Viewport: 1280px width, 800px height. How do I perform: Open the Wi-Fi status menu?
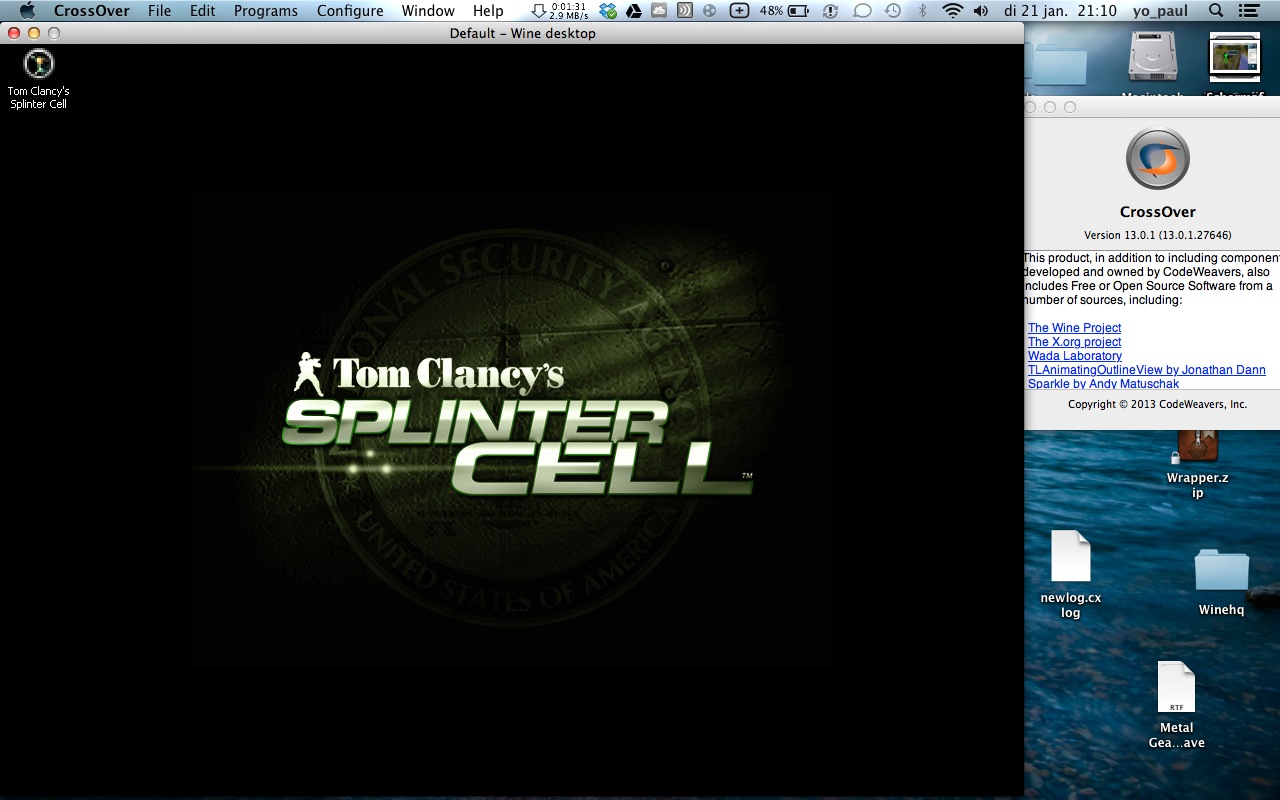coord(952,11)
